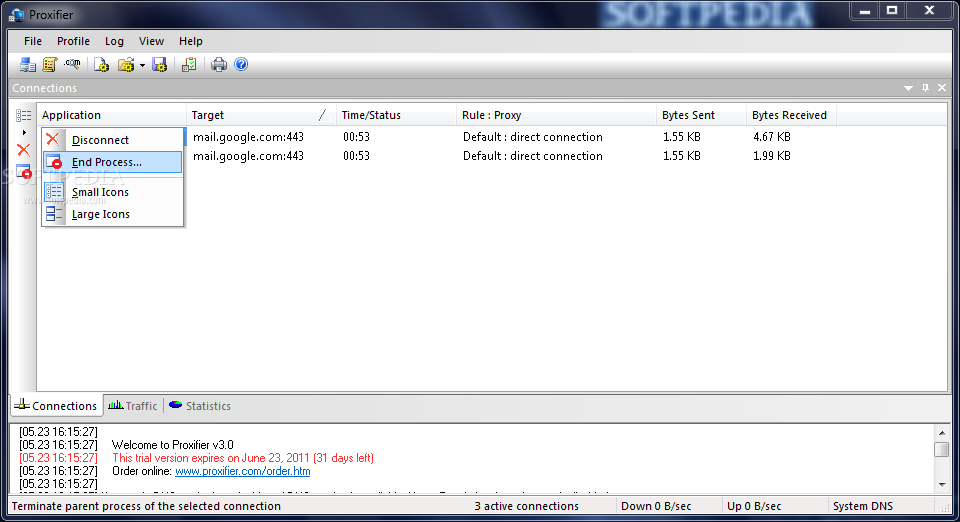Viewport: 960px width, 522px height.
Task: Choose Disconnect from context menu
Action: 113,140
